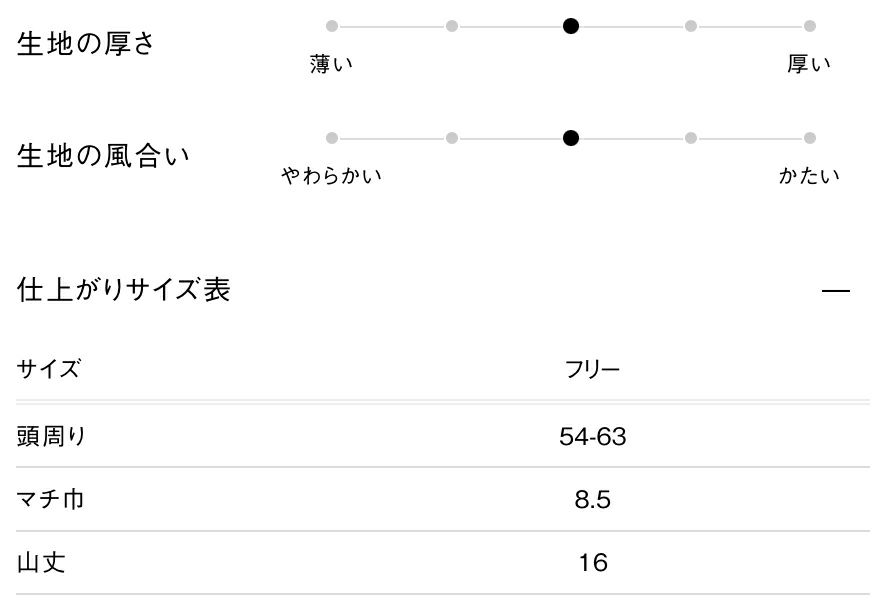Click the selected middle dot of 生地の風合い
Screen dimensions: 882x610
(x=571, y=138)
